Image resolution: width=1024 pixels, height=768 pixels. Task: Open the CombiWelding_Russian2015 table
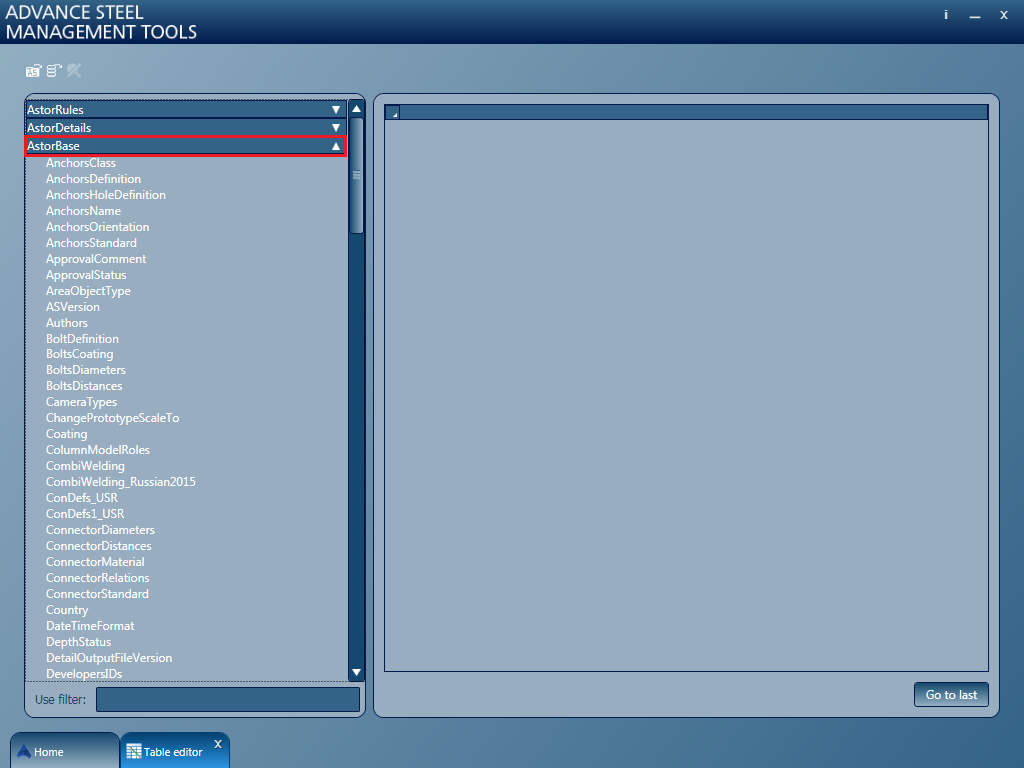click(121, 482)
